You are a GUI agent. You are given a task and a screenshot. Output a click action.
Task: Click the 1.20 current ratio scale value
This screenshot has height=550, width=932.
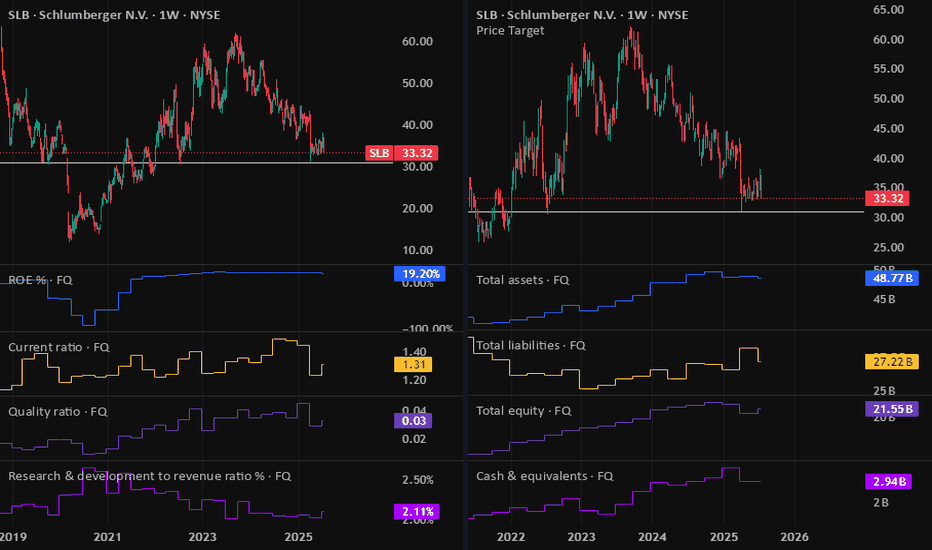pos(414,380)
